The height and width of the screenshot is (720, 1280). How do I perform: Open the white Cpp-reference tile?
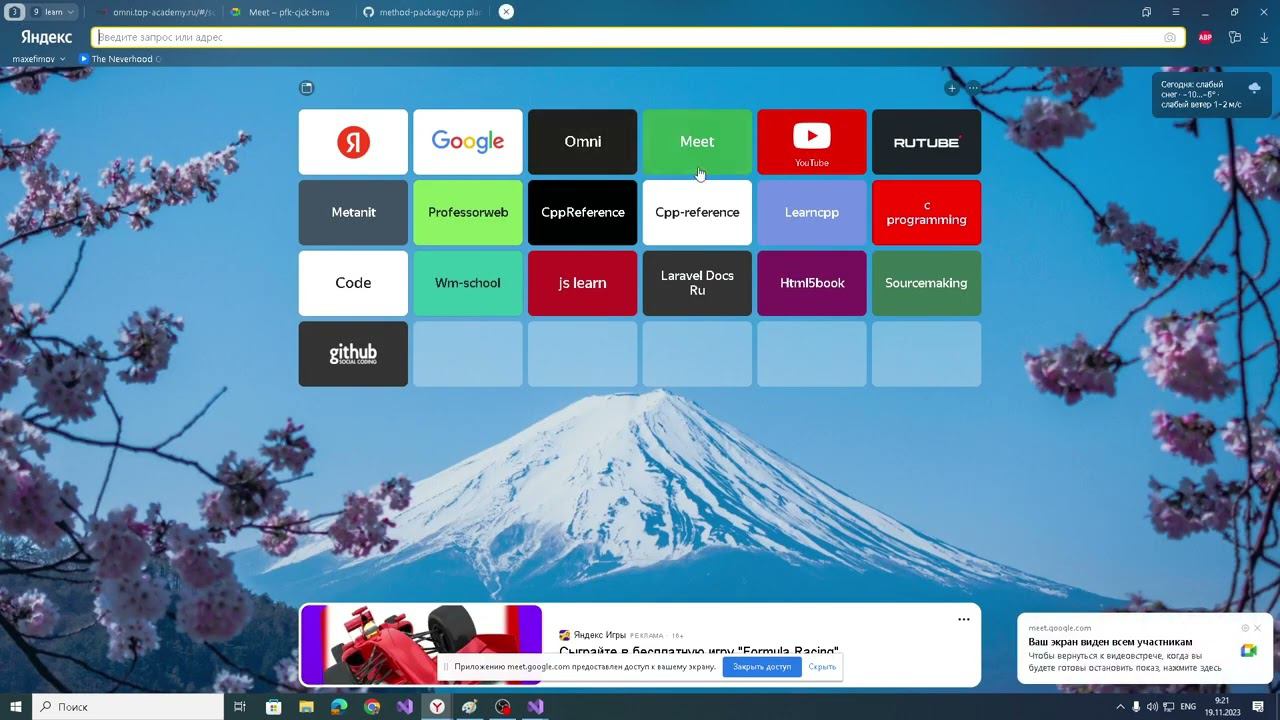point(697,212)
